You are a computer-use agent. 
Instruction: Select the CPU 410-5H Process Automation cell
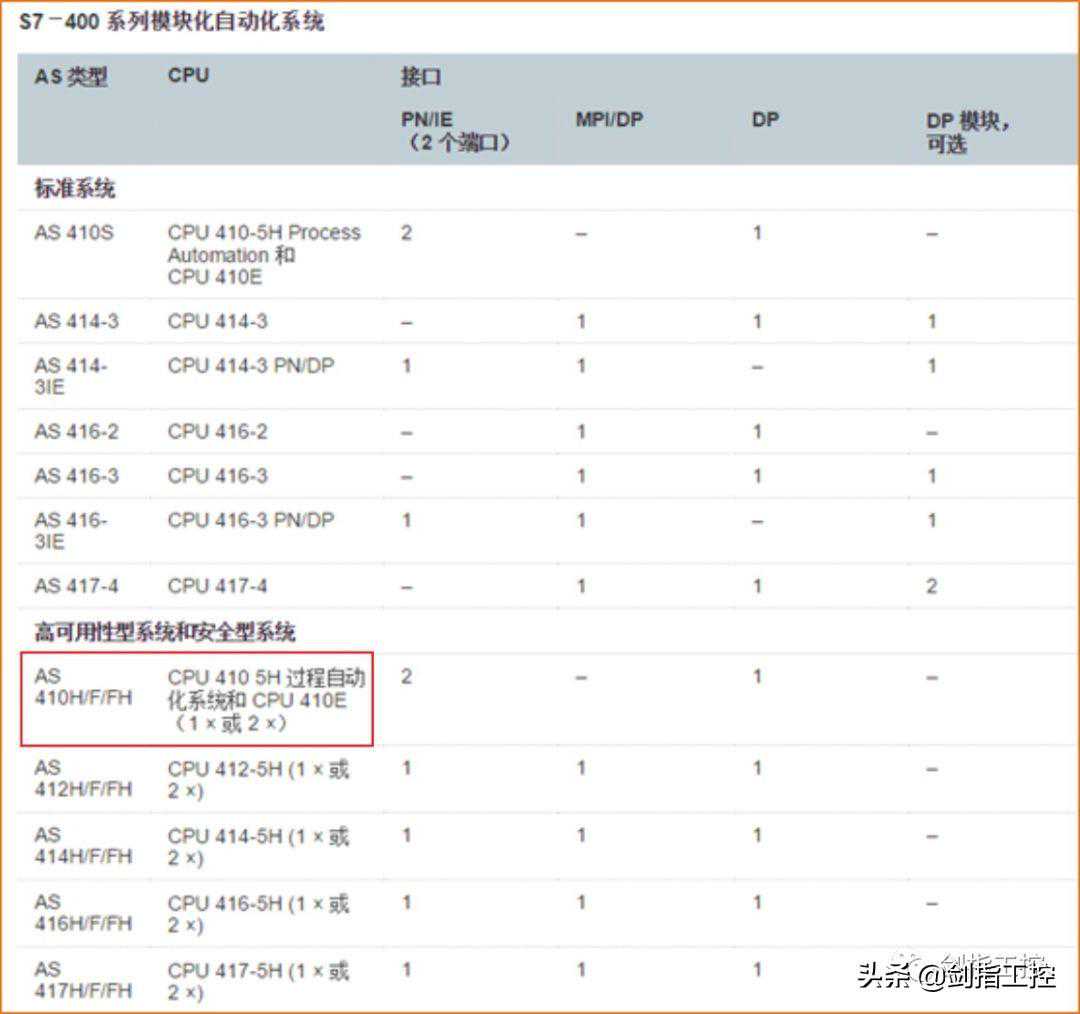pos(264,254)
